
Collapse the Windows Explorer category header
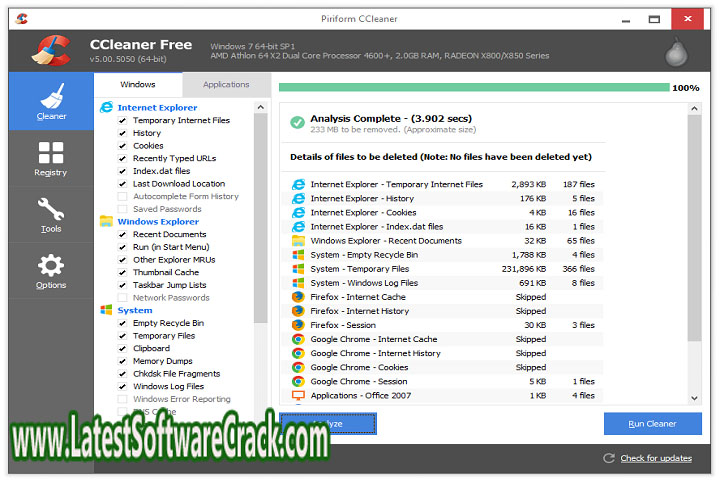(x=158, y=221)
